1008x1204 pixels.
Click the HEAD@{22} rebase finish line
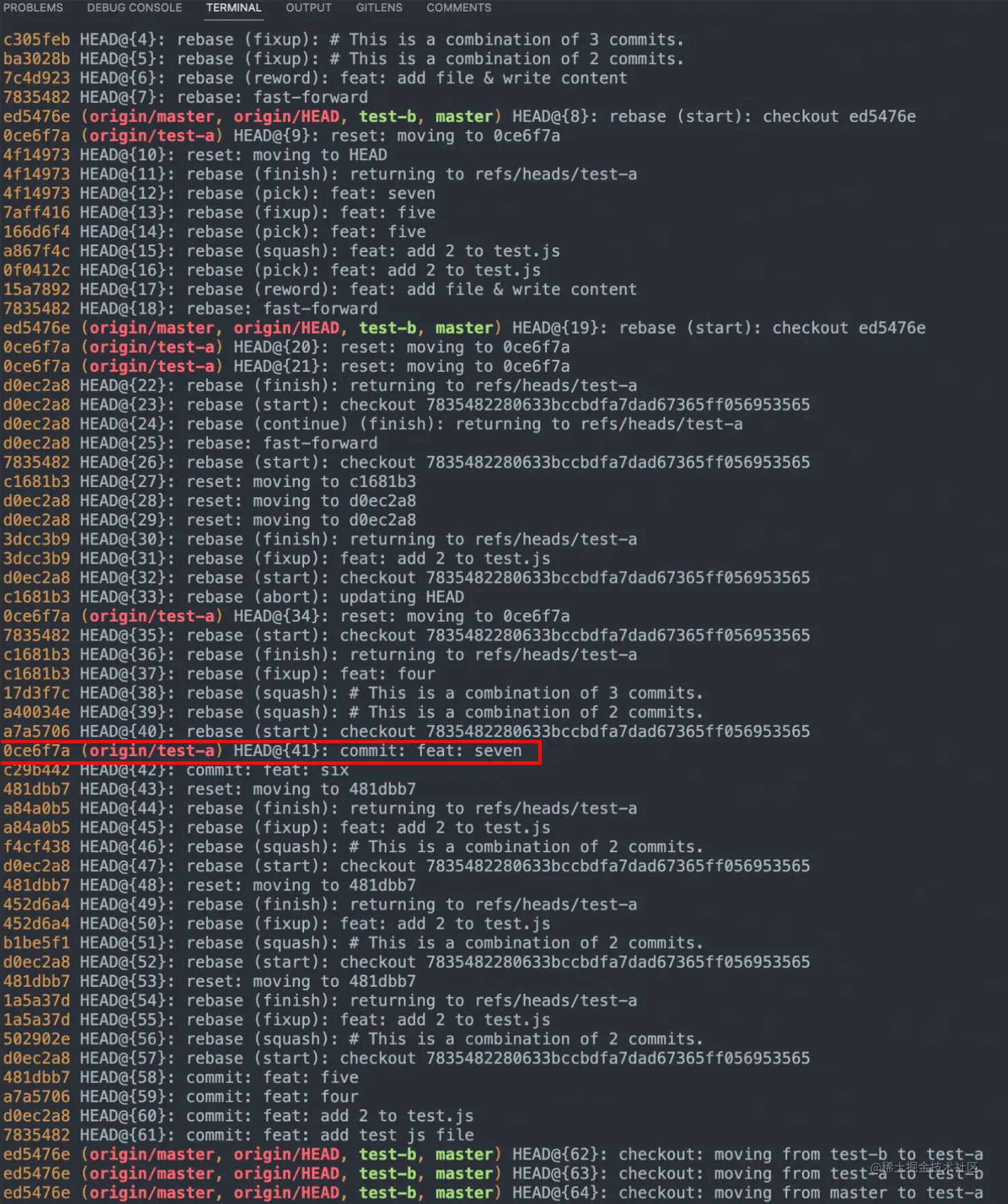(x=320, y=385)
